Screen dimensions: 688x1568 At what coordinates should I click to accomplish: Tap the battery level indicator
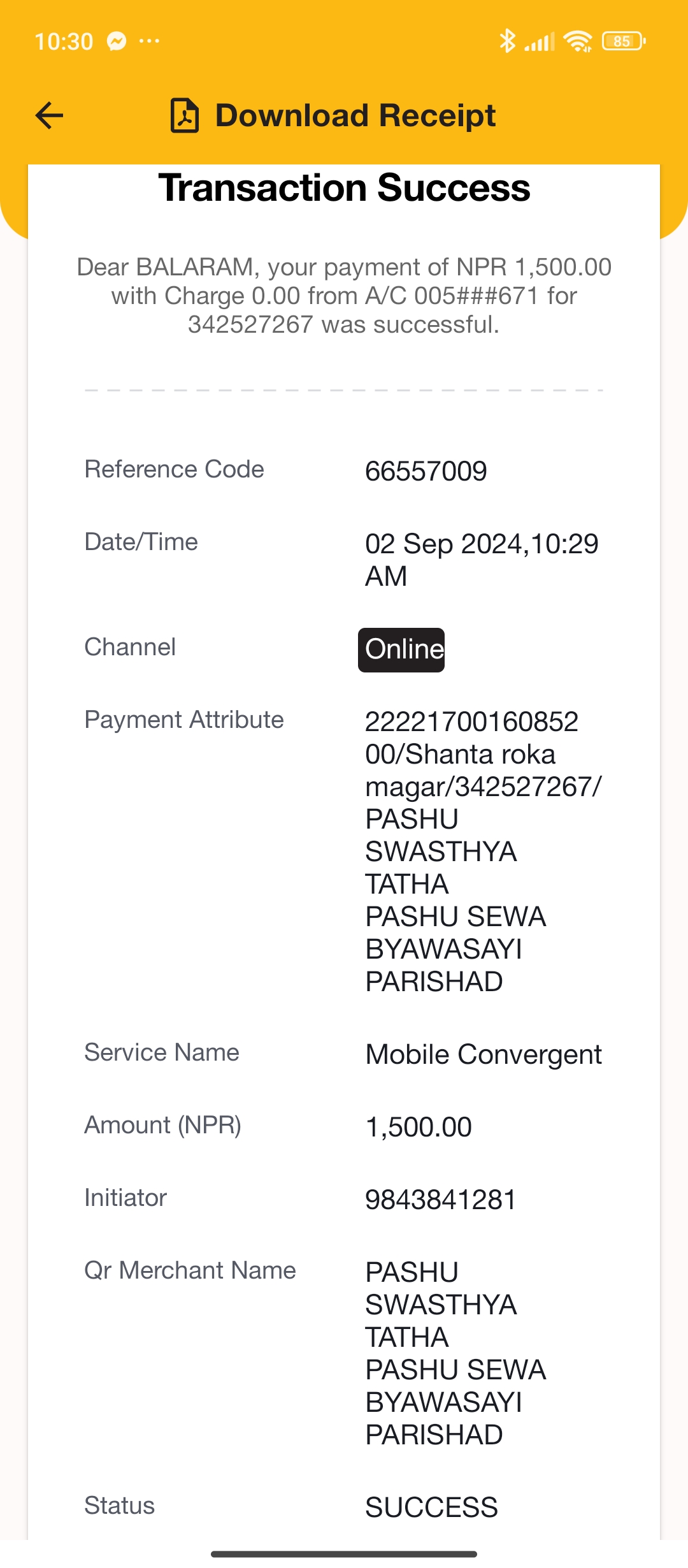[x=624, y=41]
